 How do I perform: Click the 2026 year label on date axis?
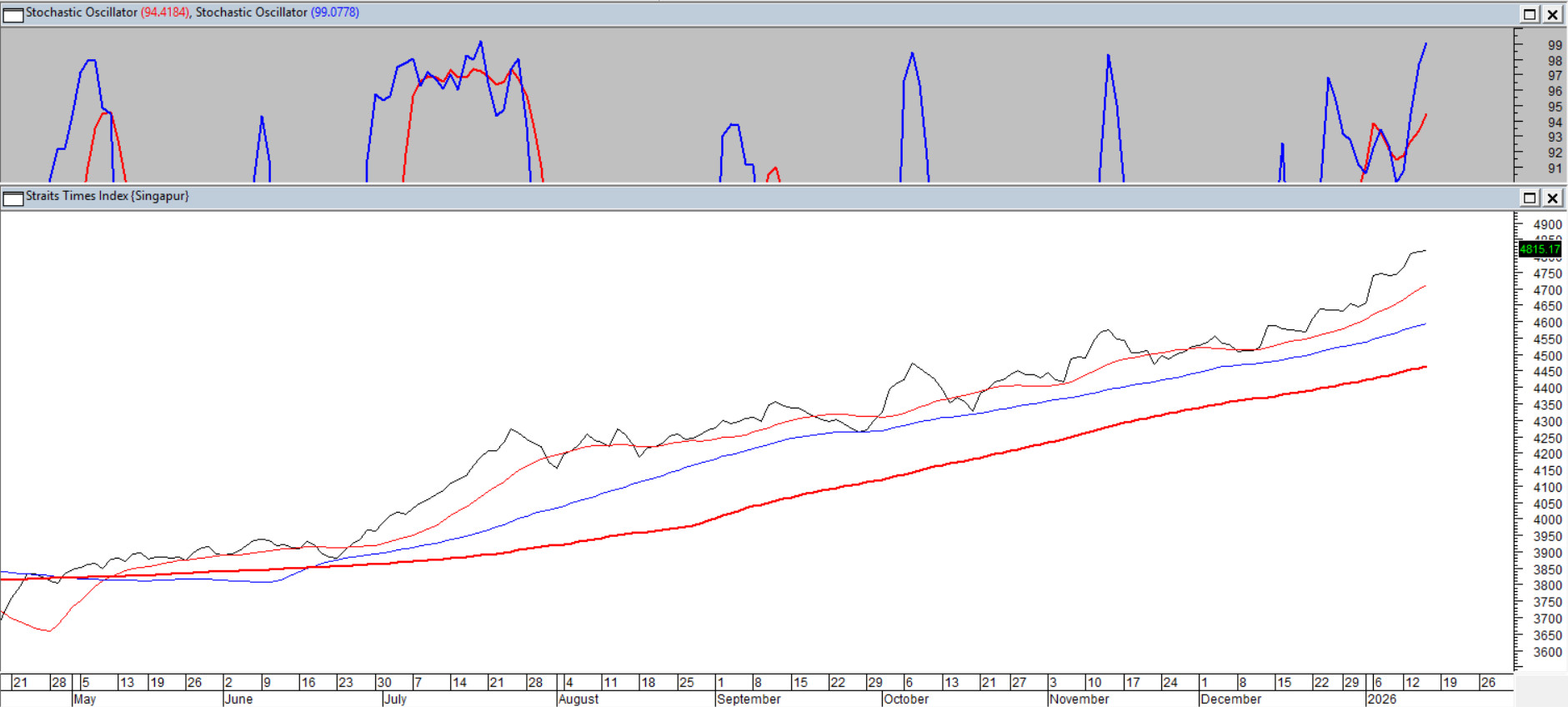point(1381,699)
